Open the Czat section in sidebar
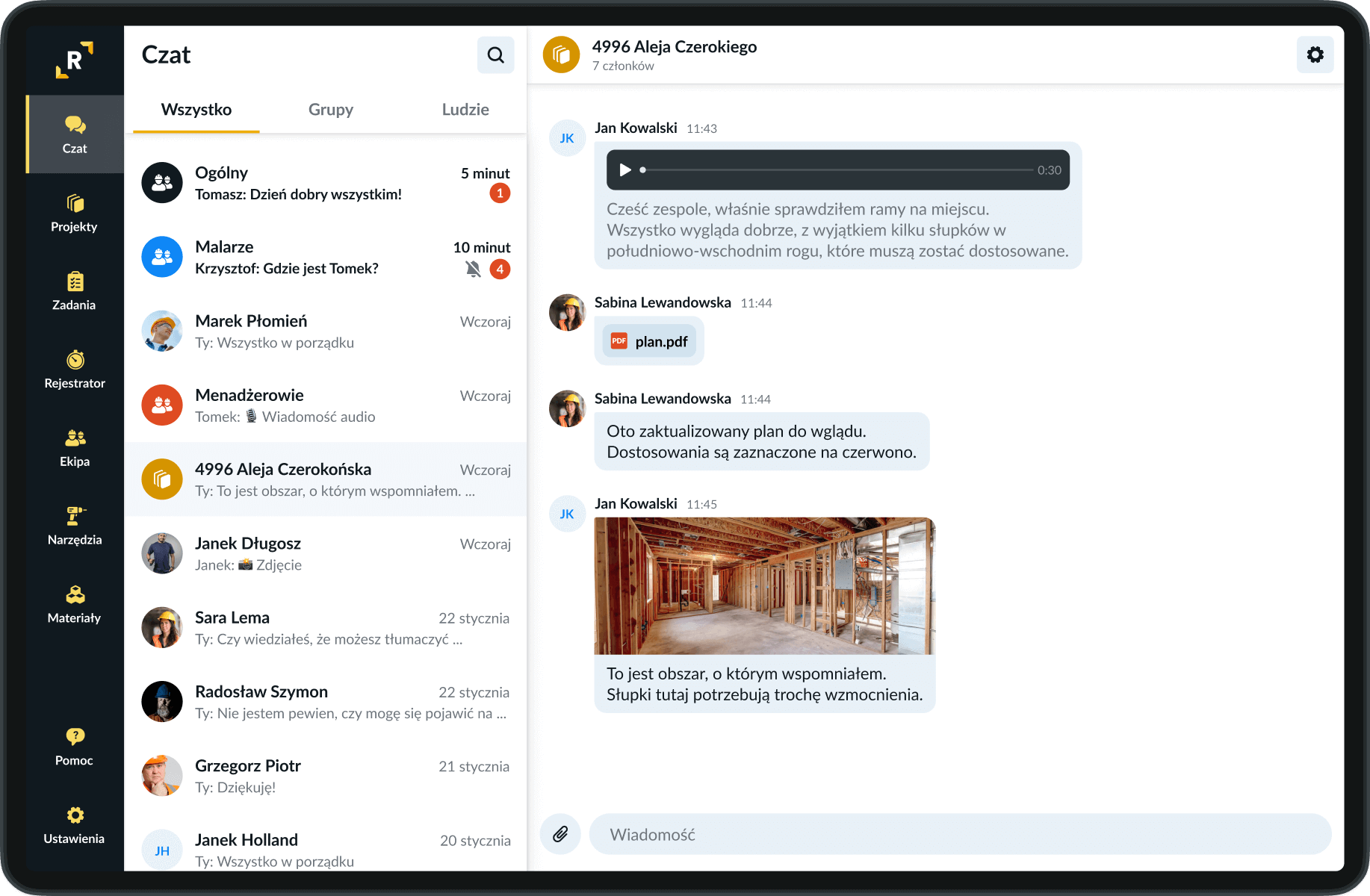Screen dimensions: 1370x896 click(x=75, y=134)
